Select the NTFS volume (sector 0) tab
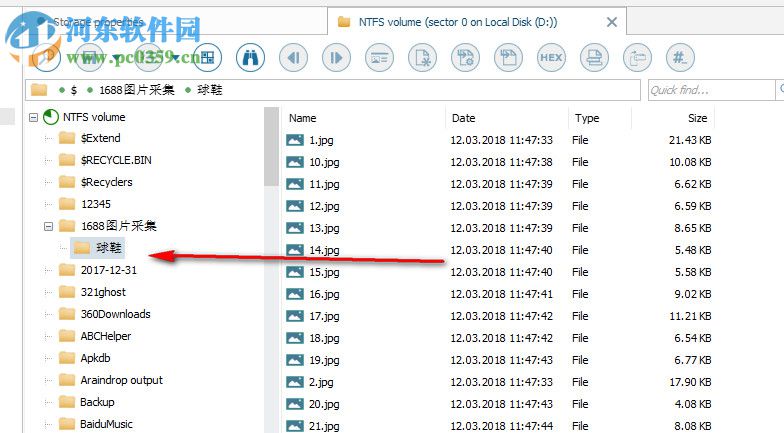Image resolution: width=784 pixels, height=433 pixels. click(x=458, y=22)
